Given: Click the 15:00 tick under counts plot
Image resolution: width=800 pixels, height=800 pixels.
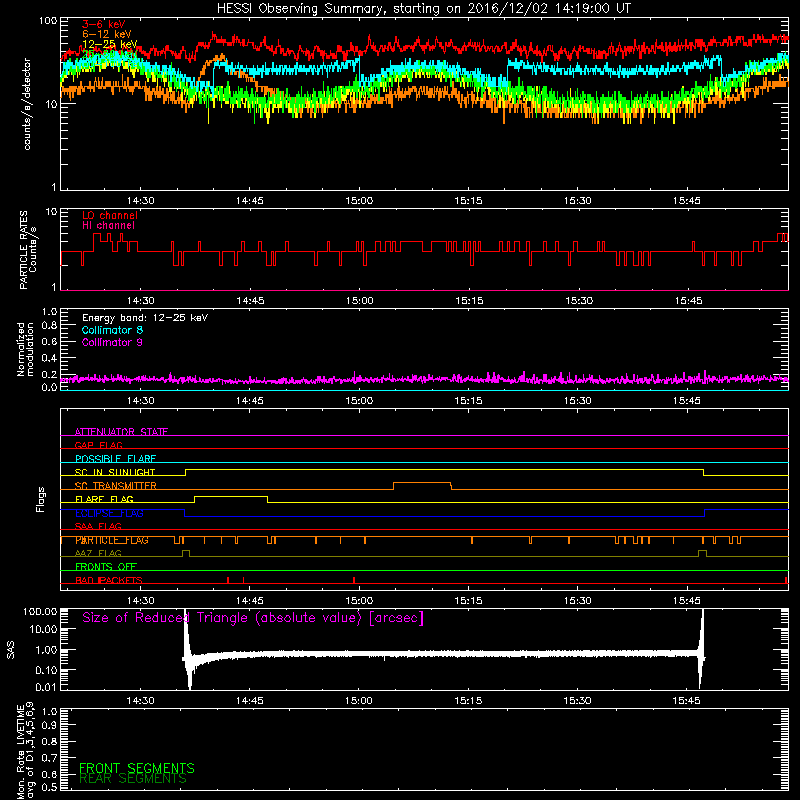Looking at the screenshot, I should pos(359,201).
